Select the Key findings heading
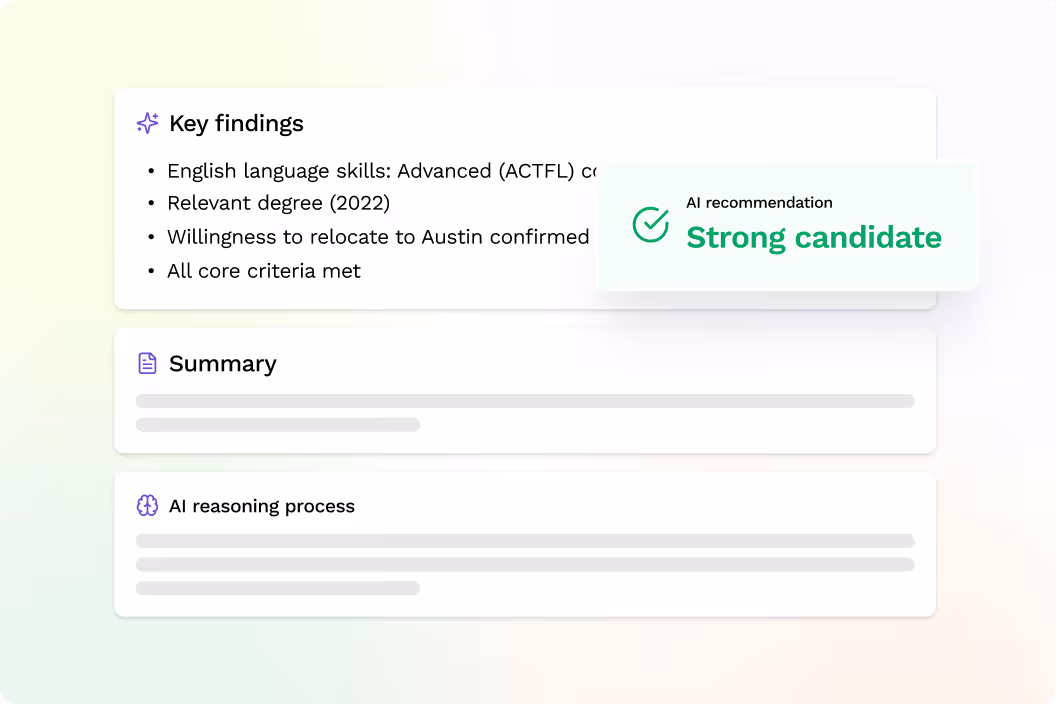 tap(236, 124)
